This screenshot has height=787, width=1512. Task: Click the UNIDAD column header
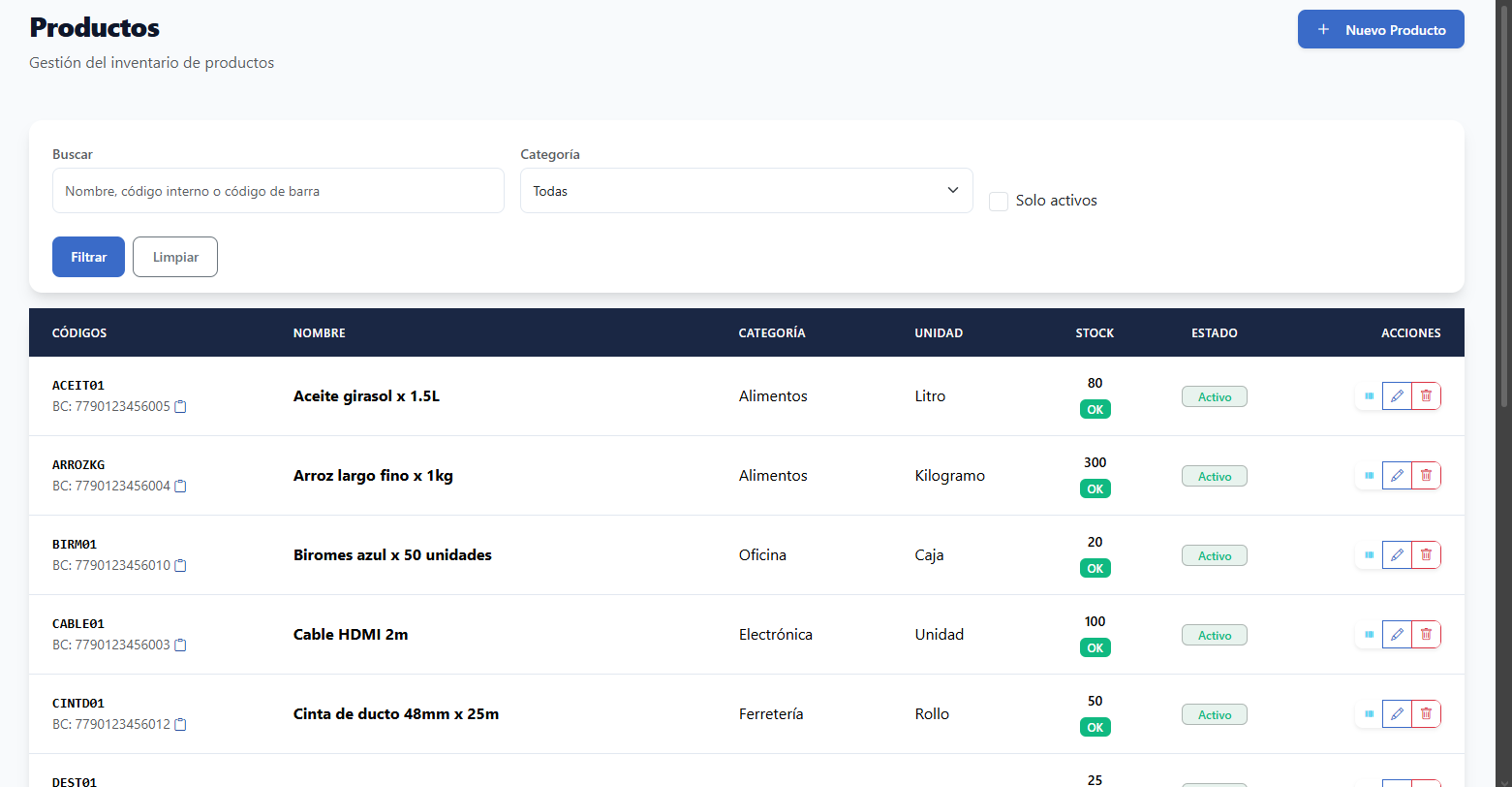pos(939,333)
